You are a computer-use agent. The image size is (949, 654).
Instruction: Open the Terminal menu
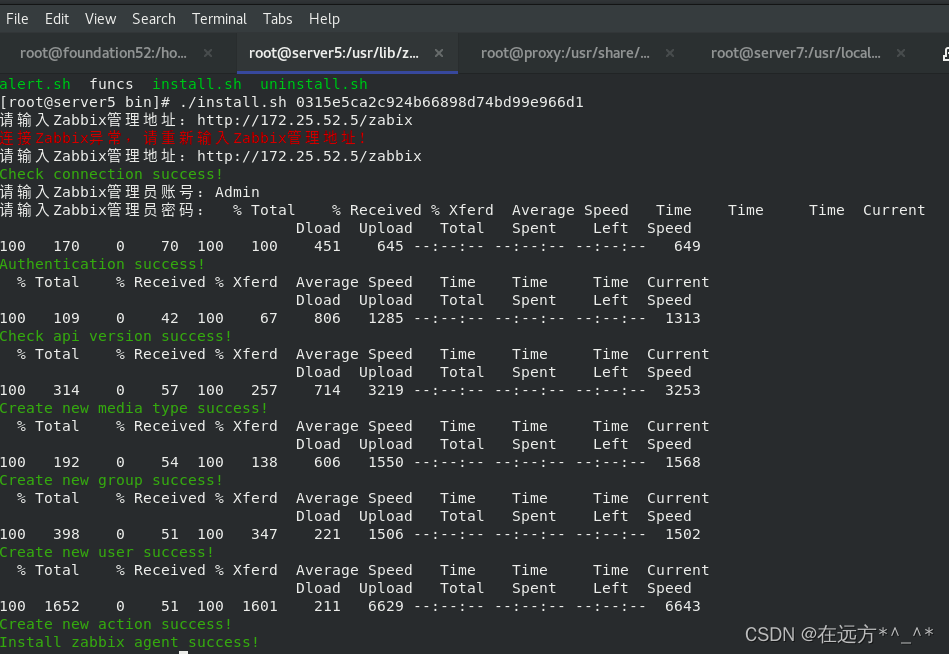click(x=219, y=19)
